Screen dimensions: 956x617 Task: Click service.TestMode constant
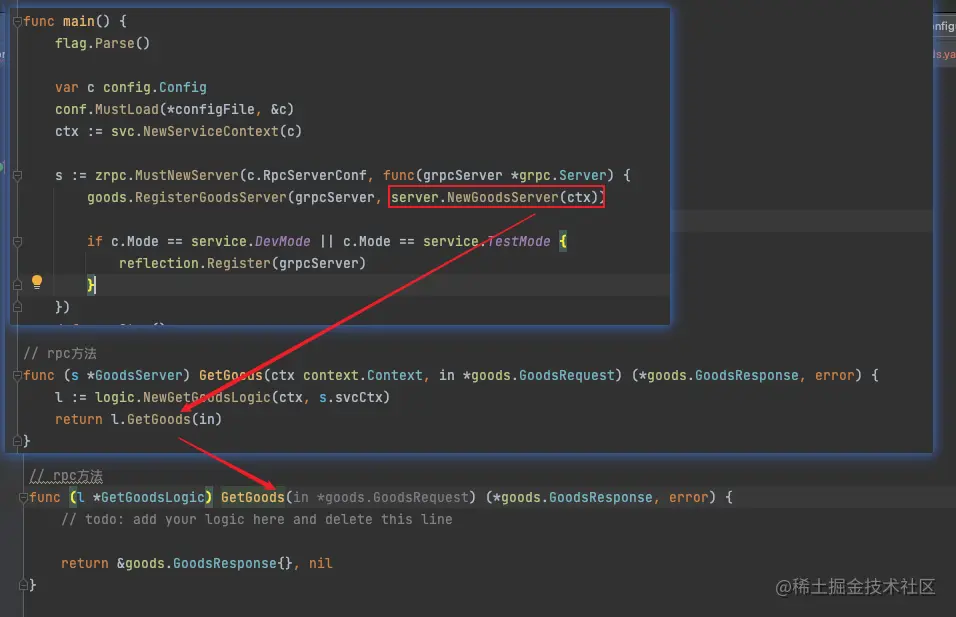click(x=487, y=241)
